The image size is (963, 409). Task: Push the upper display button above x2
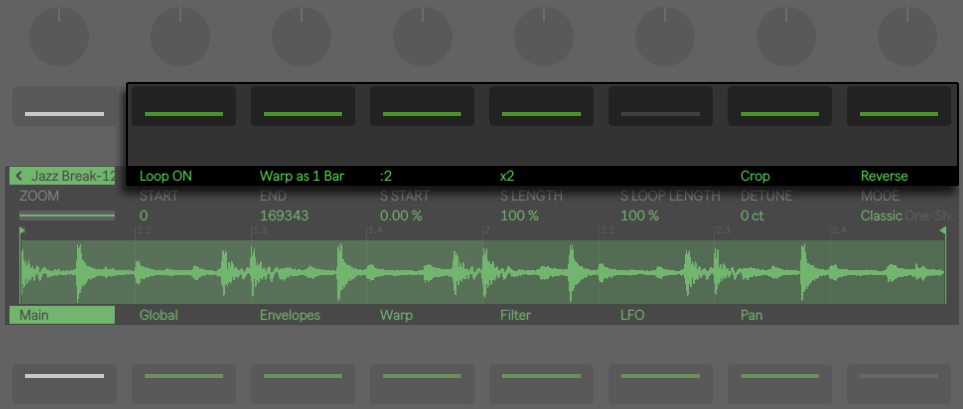[x=541, y=106]
